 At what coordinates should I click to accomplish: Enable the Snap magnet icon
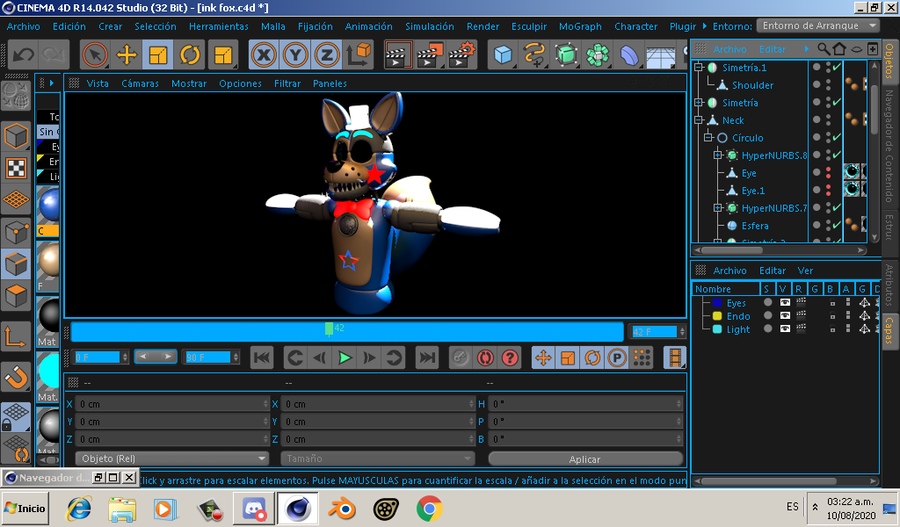pos(16,377)
